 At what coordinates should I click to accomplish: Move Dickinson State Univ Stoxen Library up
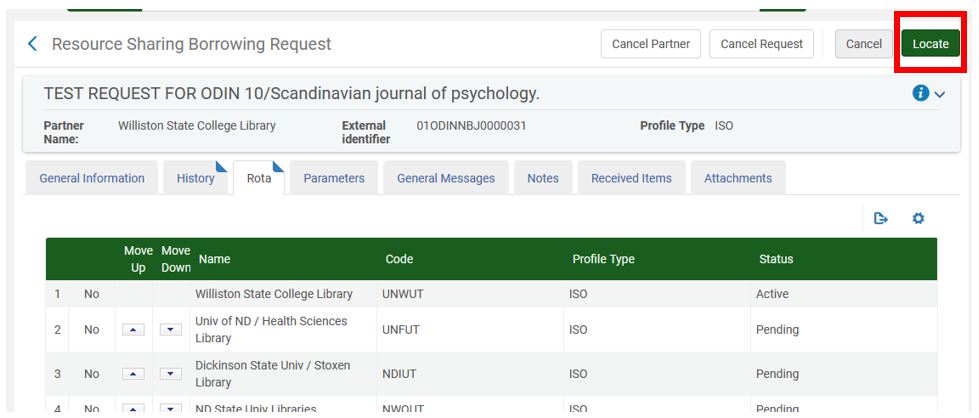[134, 374]
